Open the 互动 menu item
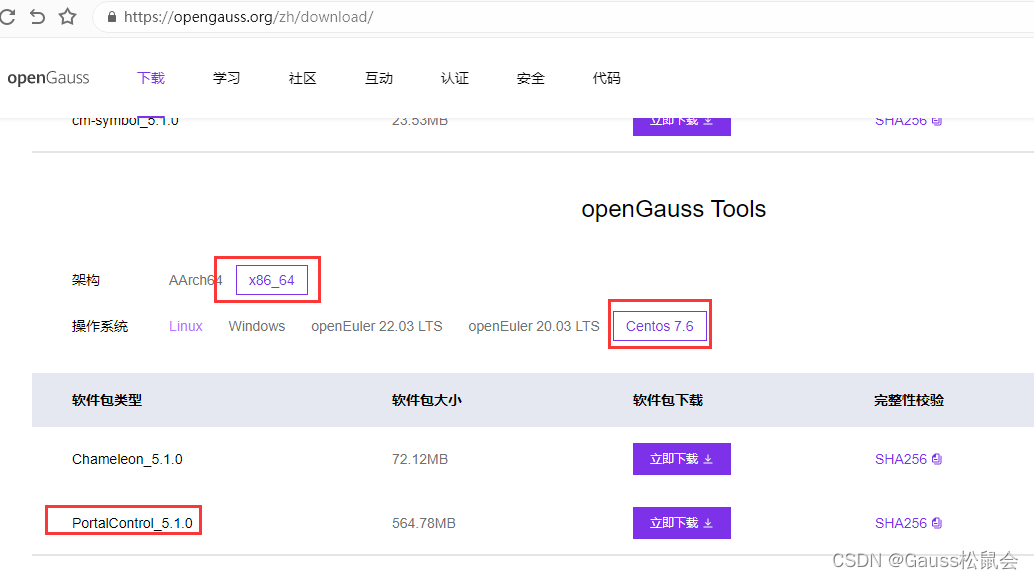This screenshot has height=579, width=1034. click(379, 78)
